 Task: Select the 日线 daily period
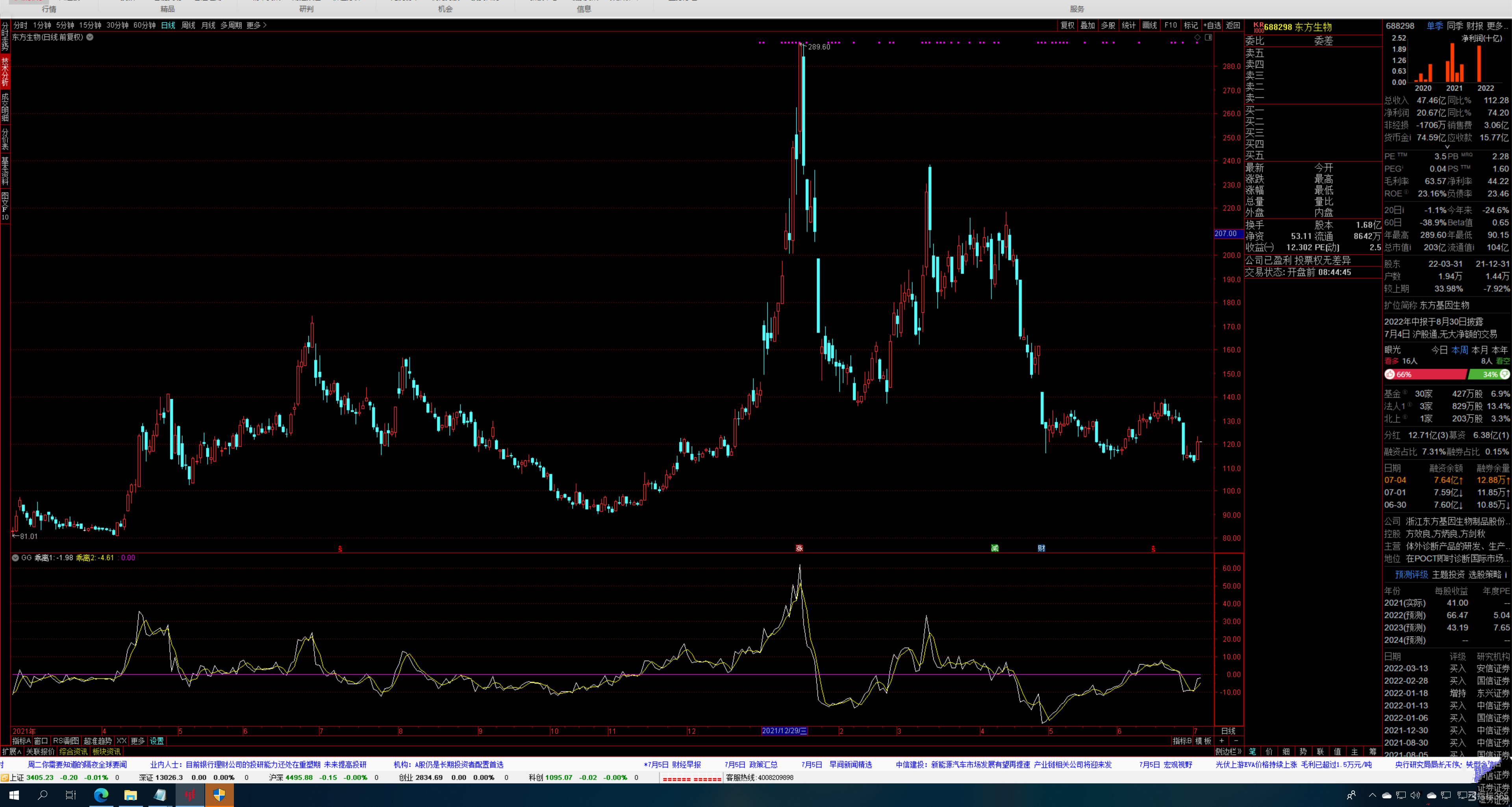169,25
